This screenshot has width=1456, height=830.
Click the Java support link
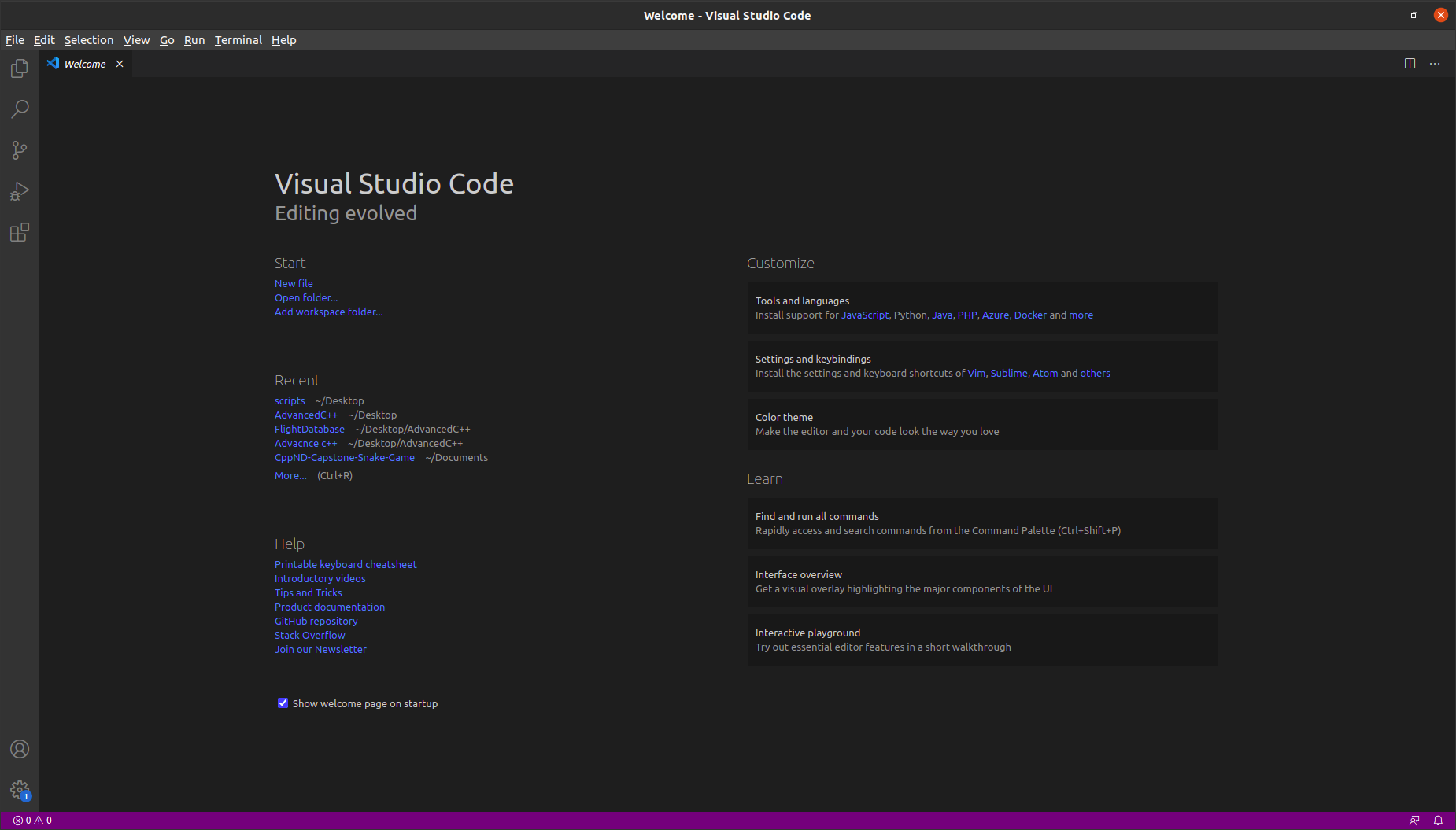942,315
